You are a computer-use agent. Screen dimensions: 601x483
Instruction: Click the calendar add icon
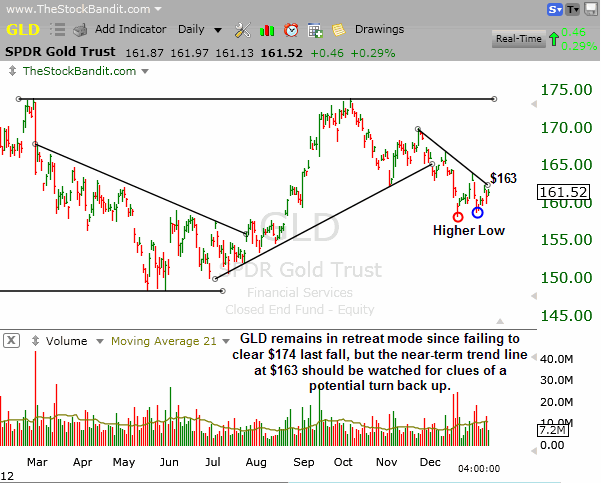click(x=315, y=30)
